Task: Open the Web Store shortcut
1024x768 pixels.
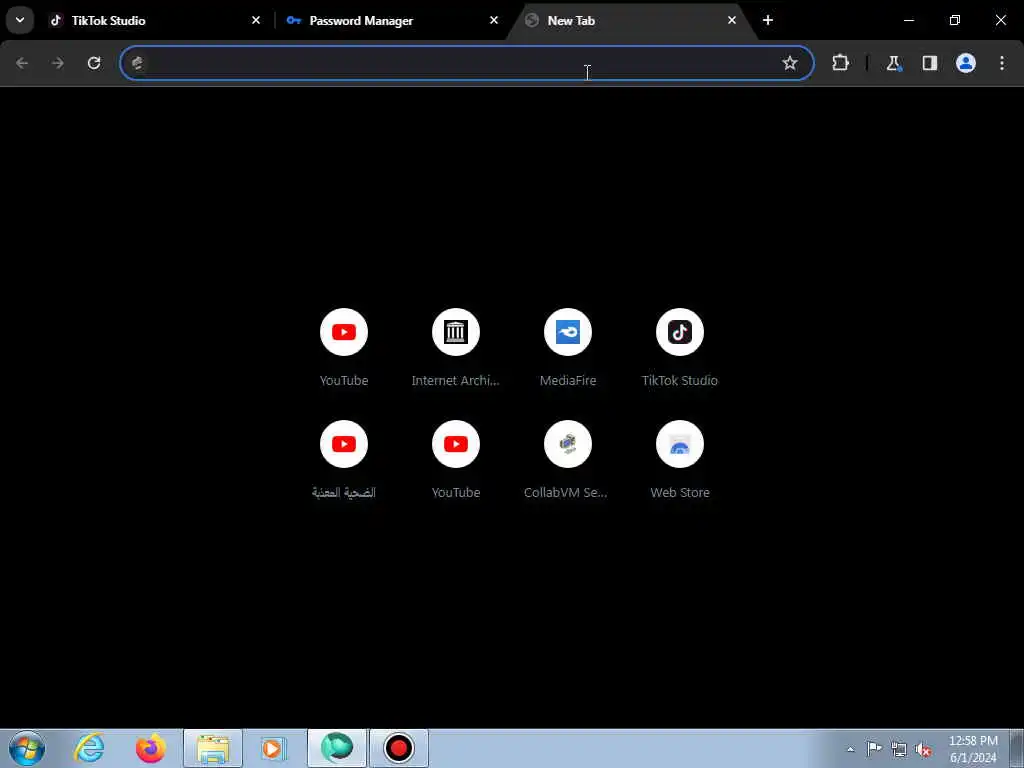Action: pyautogui.click(x=680, y=460)
